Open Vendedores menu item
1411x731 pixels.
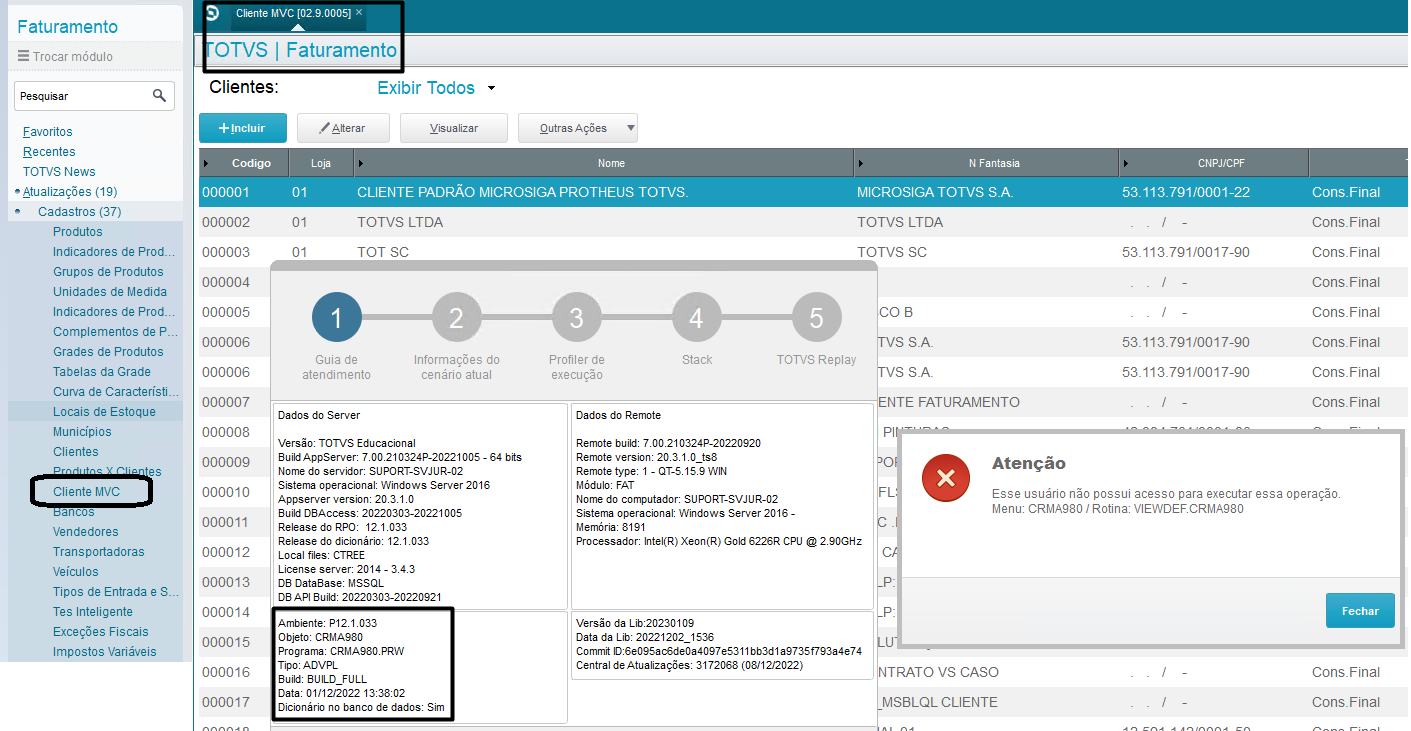(85, 532)
